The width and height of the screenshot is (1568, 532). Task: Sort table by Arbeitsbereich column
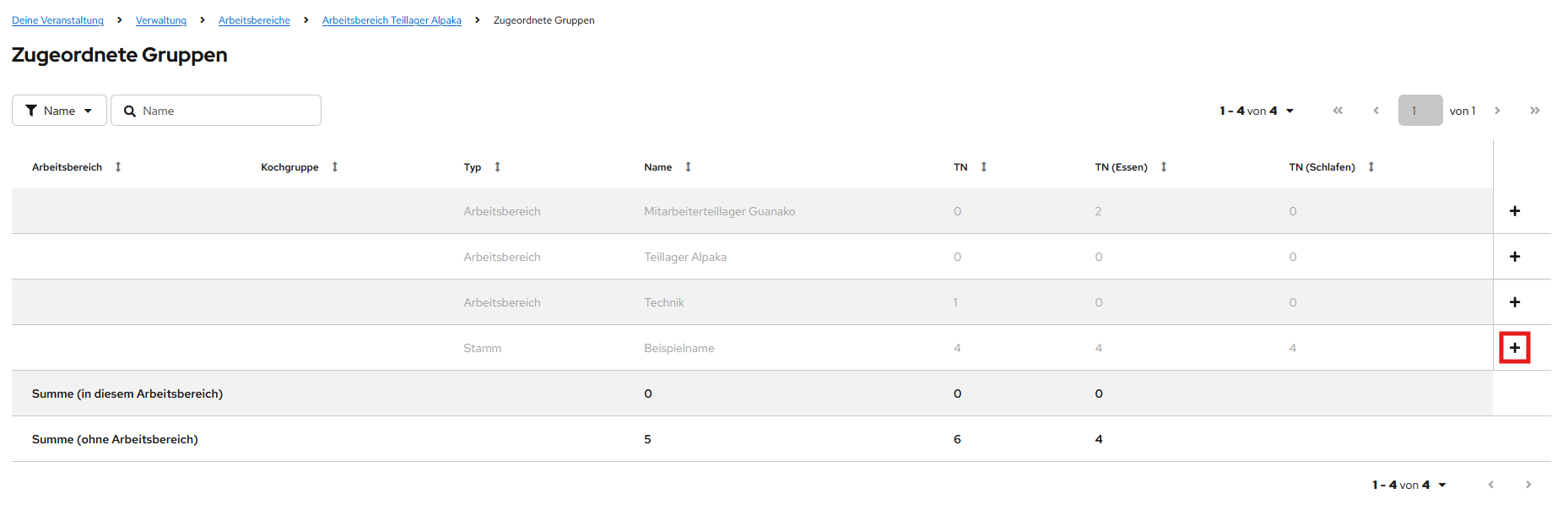coord(118,167)
